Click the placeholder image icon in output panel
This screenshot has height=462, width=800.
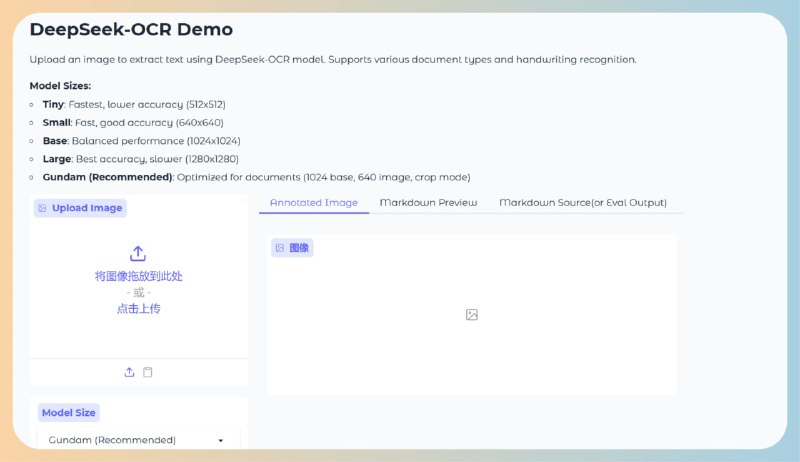pos(471,315)
